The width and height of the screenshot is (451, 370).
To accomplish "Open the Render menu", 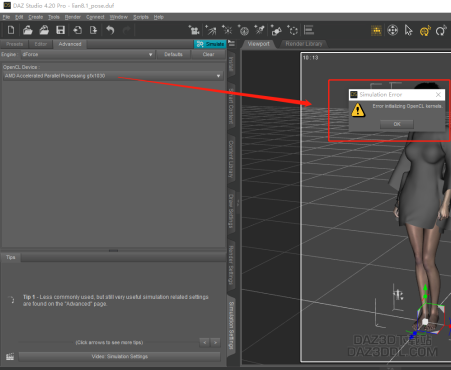I will pyautogui.click(x=73, y=17).
